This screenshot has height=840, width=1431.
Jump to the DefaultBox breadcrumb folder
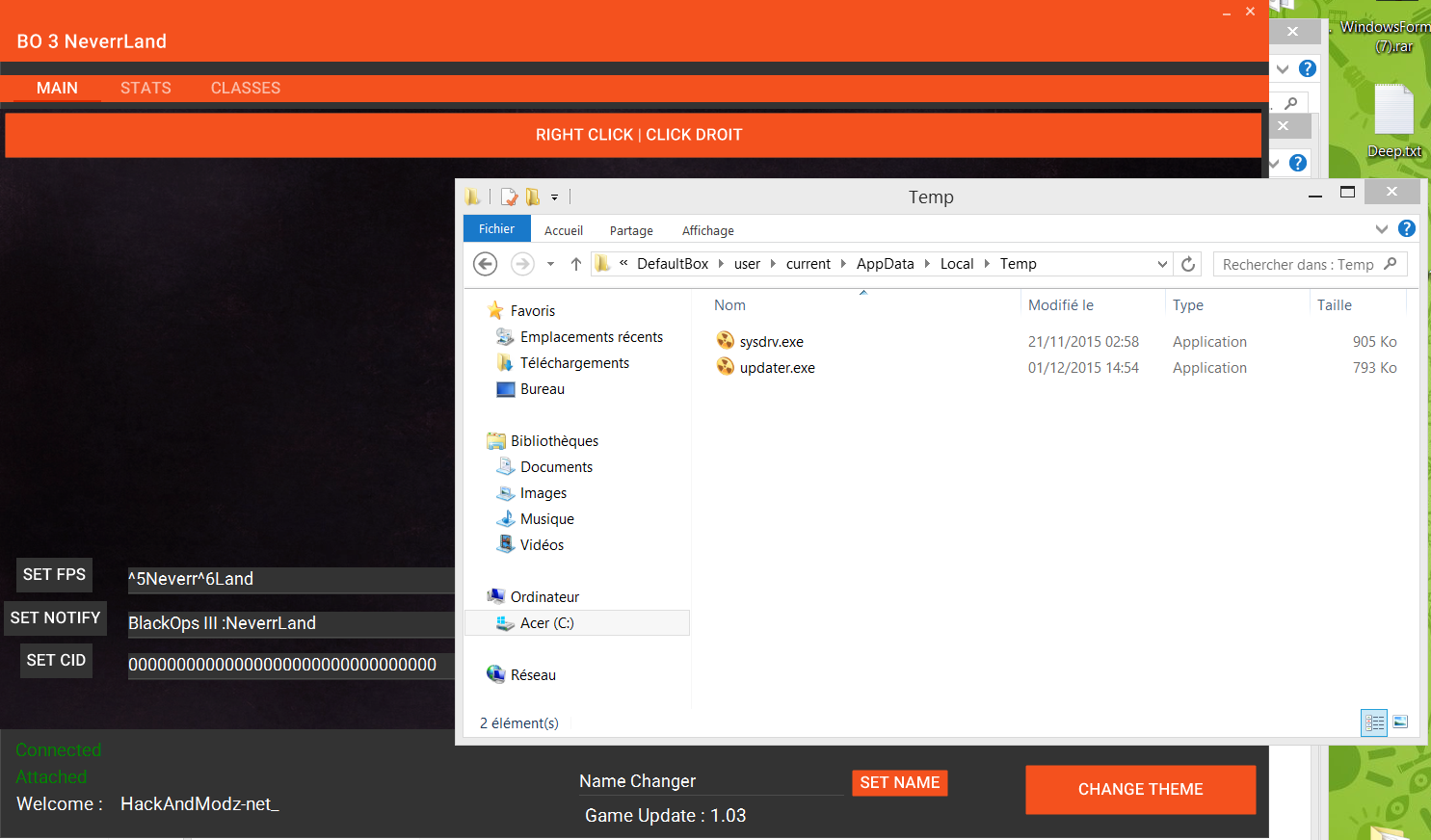click(x=673, y=264)
